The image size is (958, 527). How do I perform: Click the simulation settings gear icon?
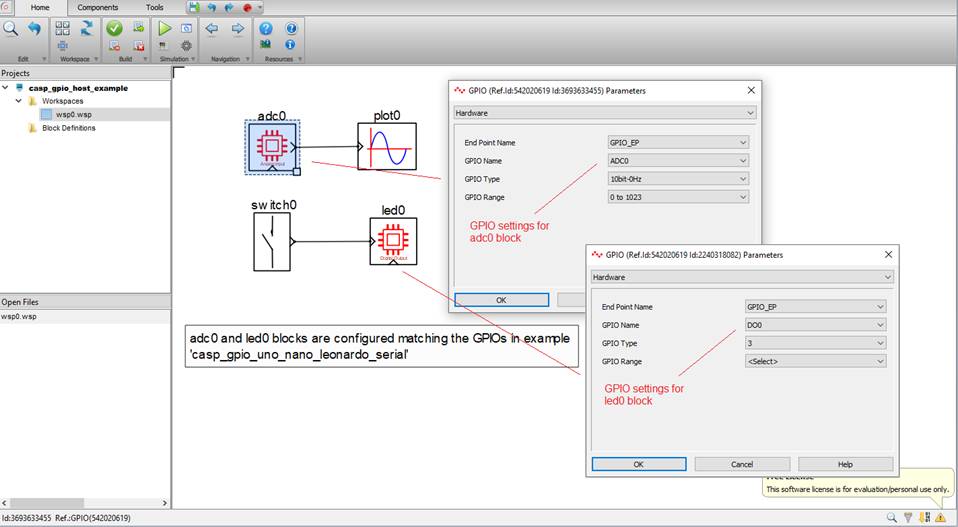coord(186,45)
